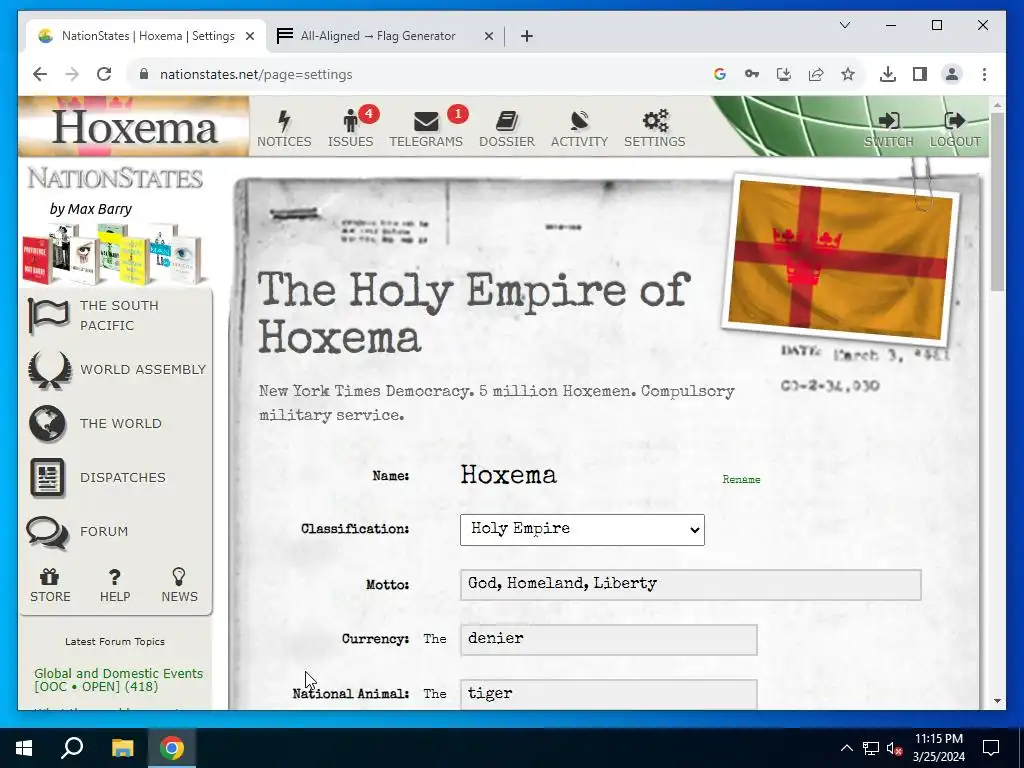Click into the Motto field
The height and width of the screenshot is (768, 1024).
pyautogui.click(x=690, y=584)
